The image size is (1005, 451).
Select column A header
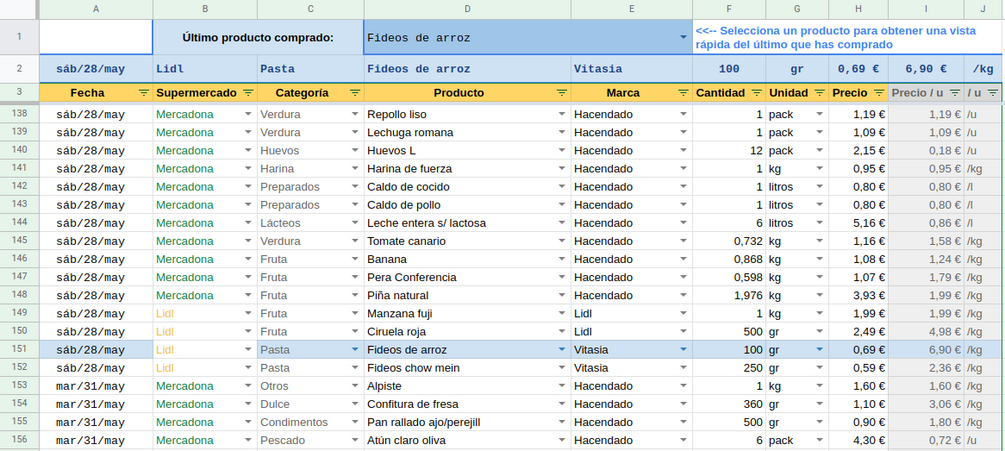pos(96,9)
